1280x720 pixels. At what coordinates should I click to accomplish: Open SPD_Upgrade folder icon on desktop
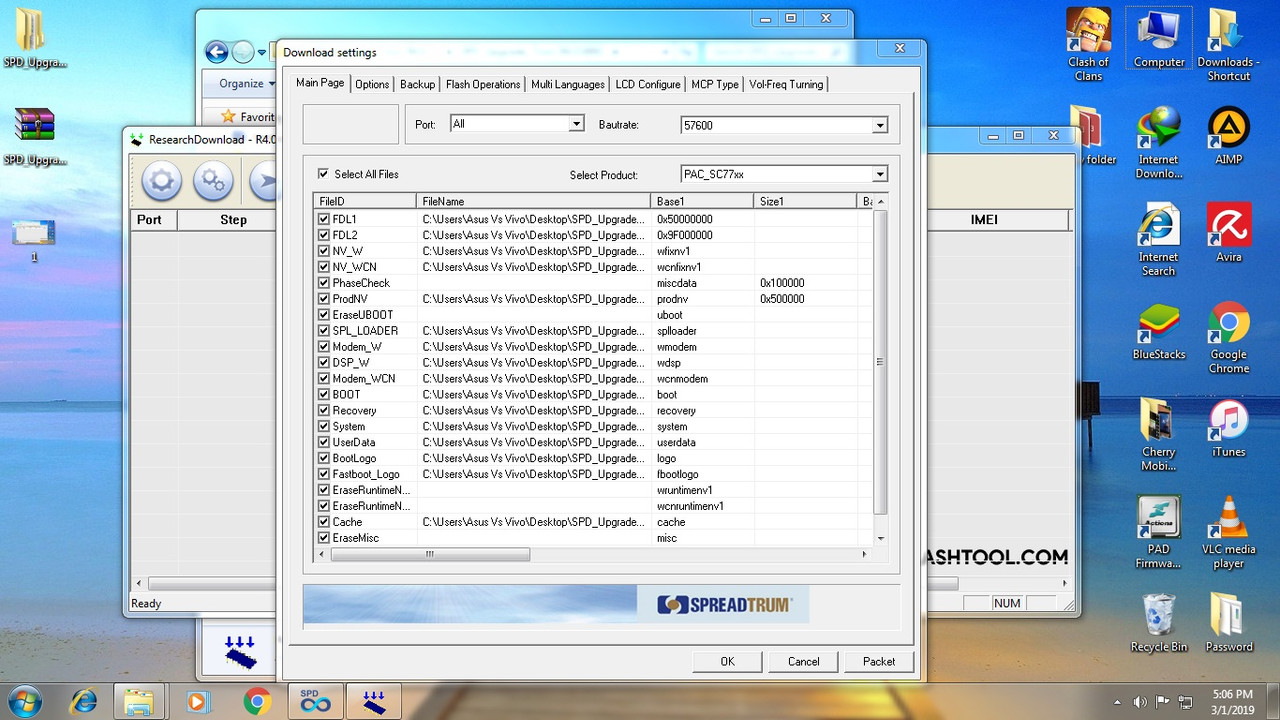pyautogui.click(x=34, y=40)
